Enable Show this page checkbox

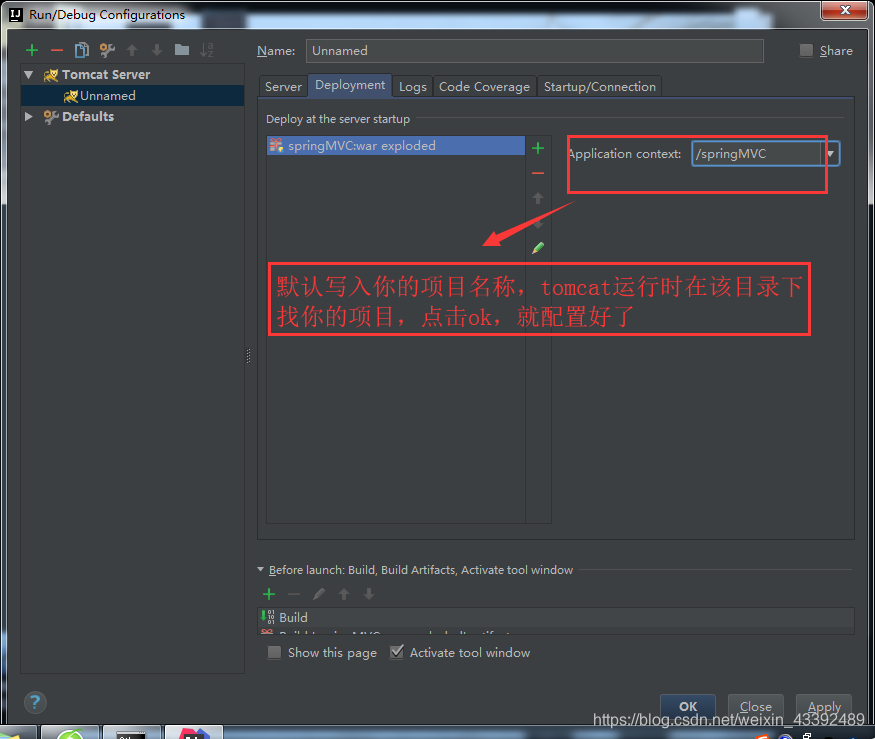(x=275, y=652)
